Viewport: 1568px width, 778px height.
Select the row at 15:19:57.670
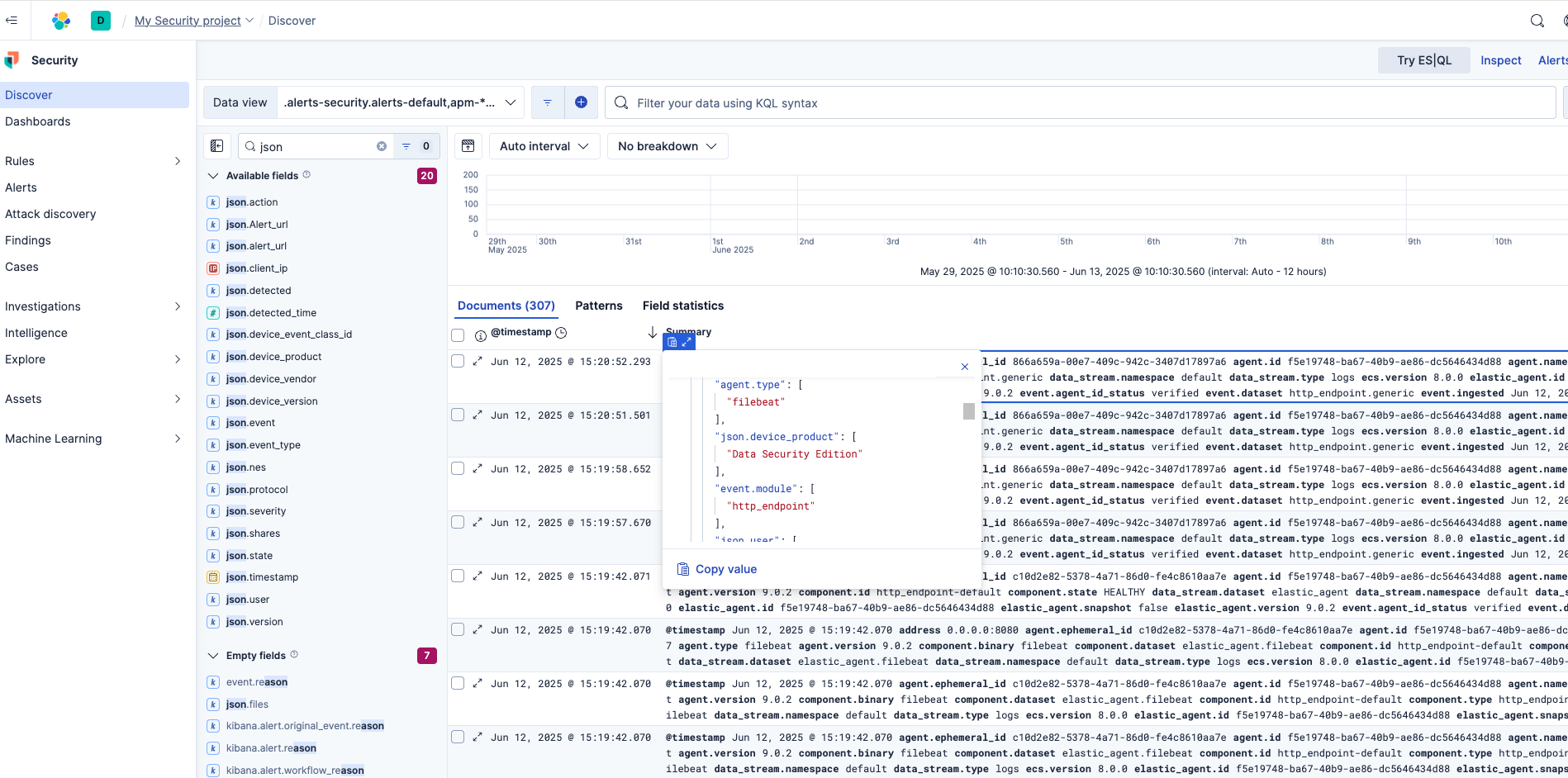(x=458, y=522)
